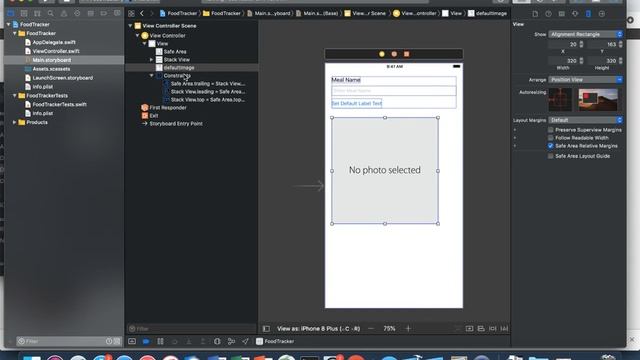Screen dimensions: 640x360
Task: Click the project navigator Filter field
Action: click(69, 341)
